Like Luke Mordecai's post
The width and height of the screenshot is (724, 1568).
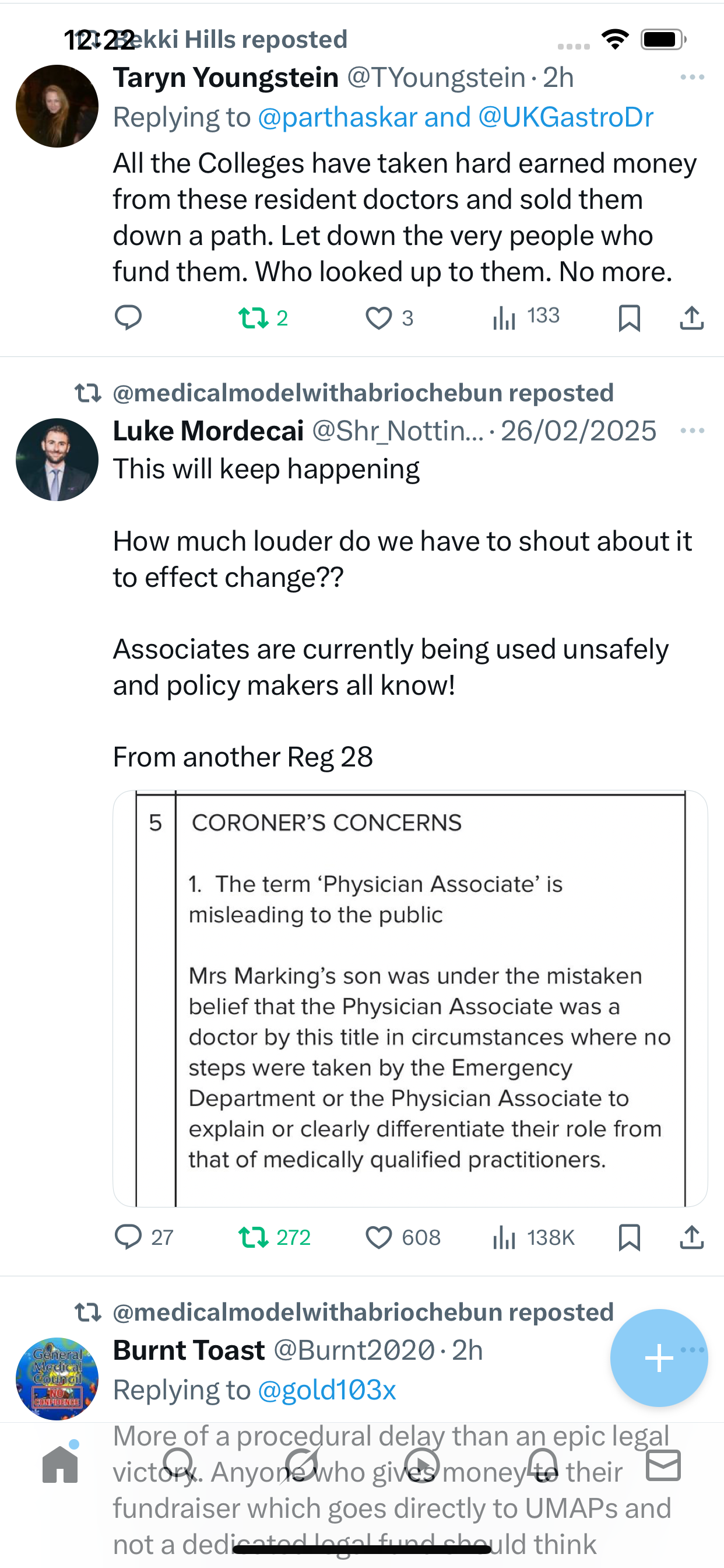tap(378, 1237)
